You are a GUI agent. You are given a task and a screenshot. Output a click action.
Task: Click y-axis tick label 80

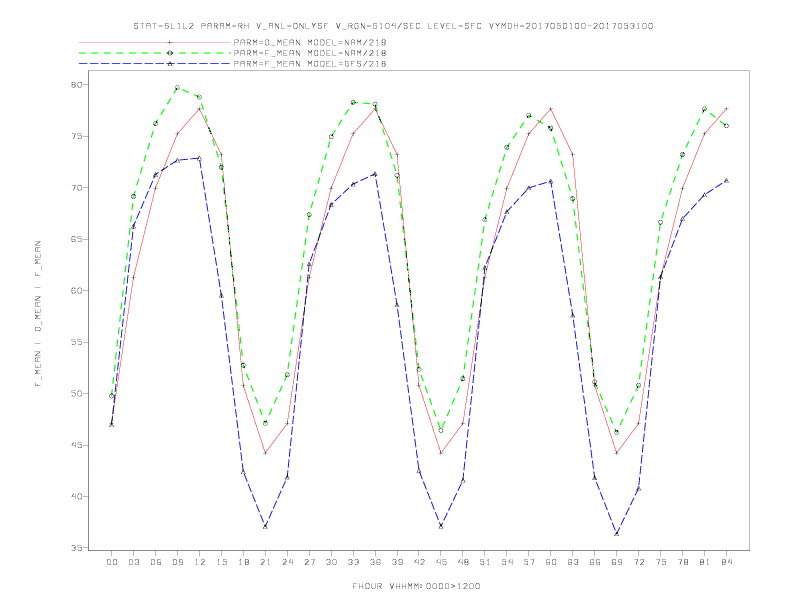click(x=76, y=85)
